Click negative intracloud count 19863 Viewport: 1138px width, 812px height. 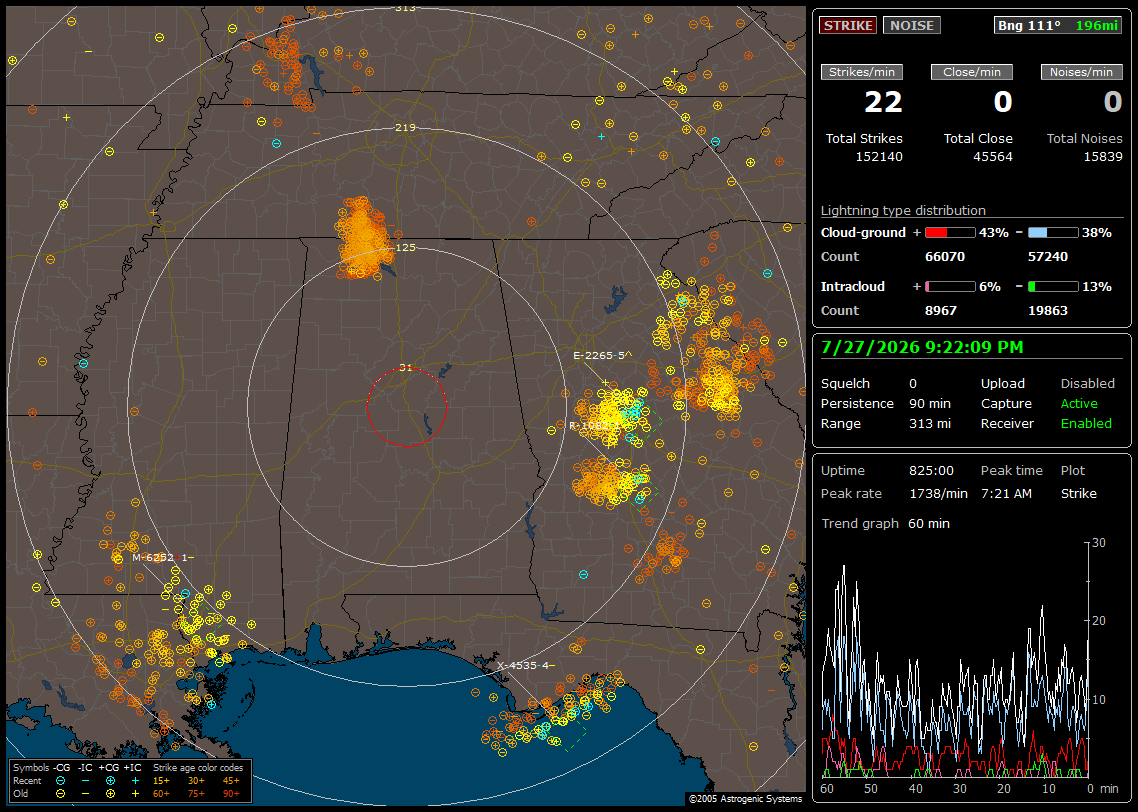1048,311
